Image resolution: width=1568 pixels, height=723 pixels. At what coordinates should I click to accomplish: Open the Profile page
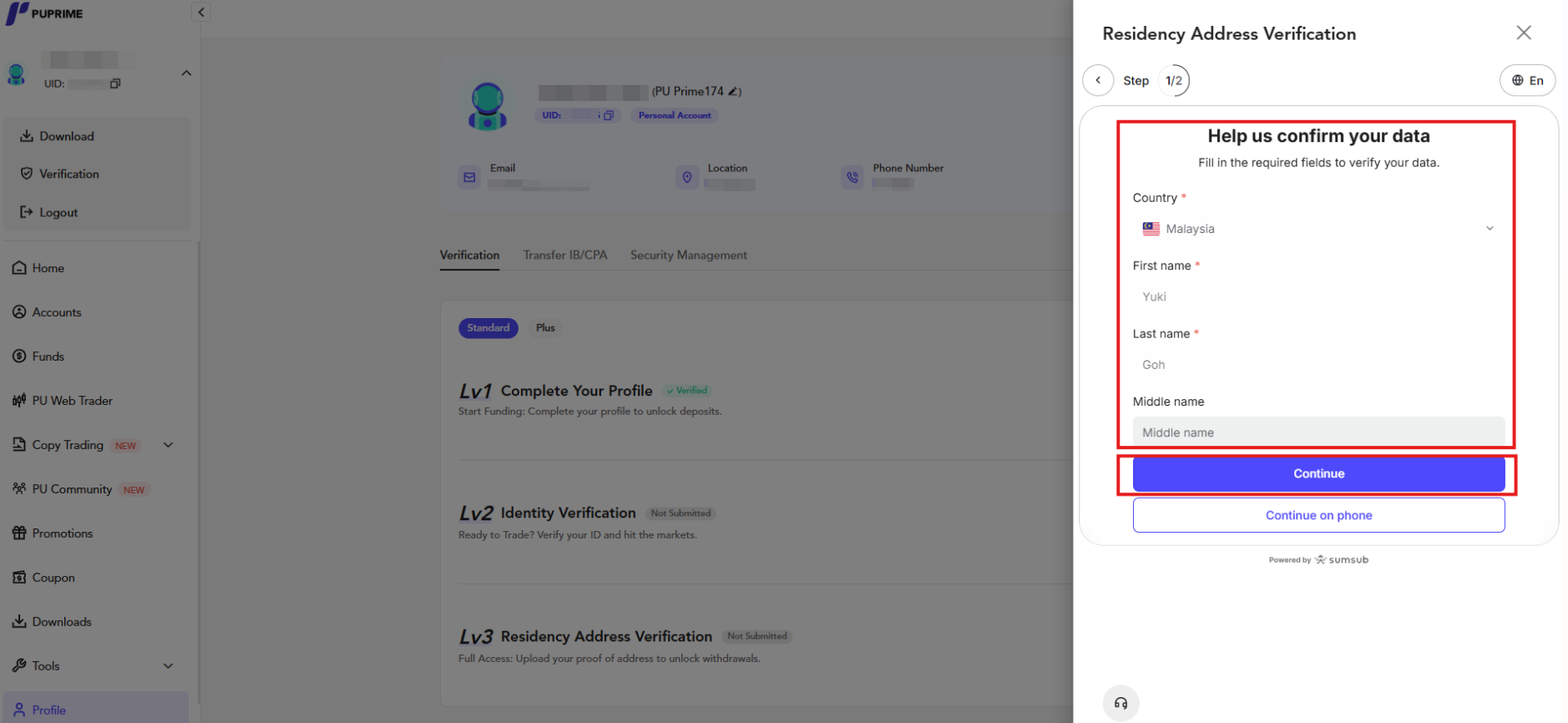tap(97, 710)
